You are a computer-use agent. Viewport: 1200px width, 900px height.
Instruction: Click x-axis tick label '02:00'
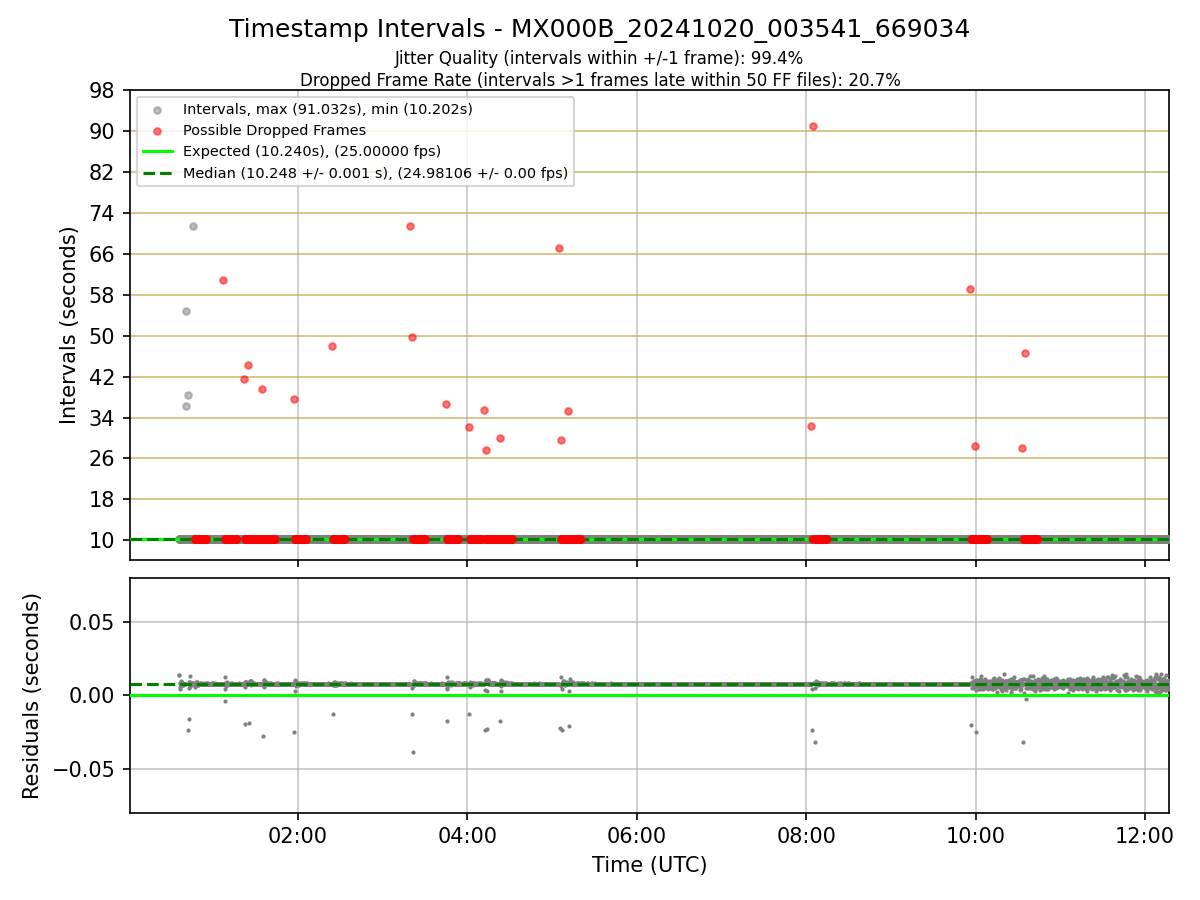(x=297, y=836)
